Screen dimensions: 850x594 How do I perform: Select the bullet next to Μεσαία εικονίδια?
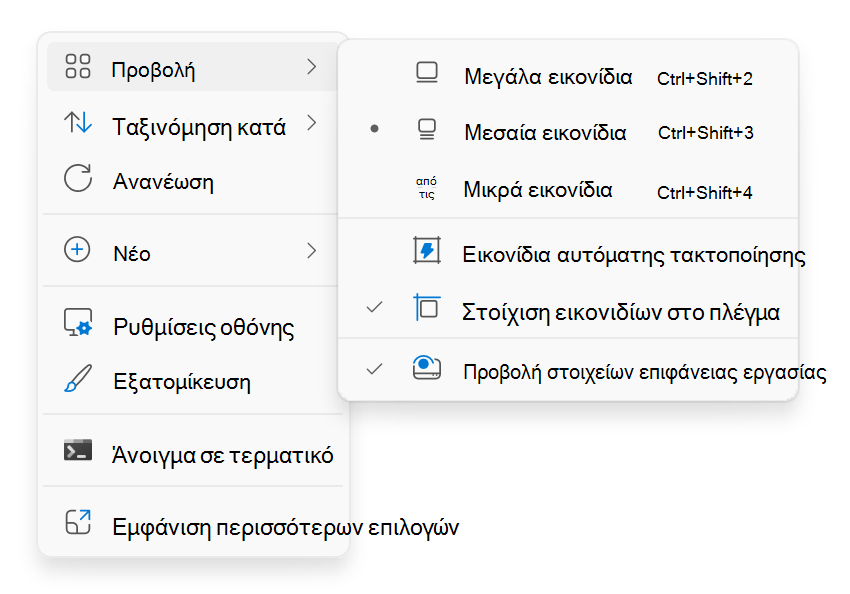click(374, 128)
